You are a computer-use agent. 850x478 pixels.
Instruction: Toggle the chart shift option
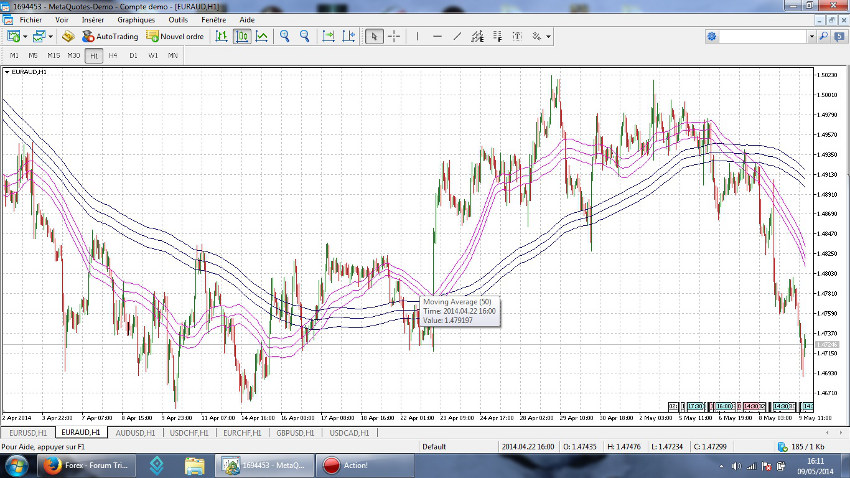pos(349,36)
